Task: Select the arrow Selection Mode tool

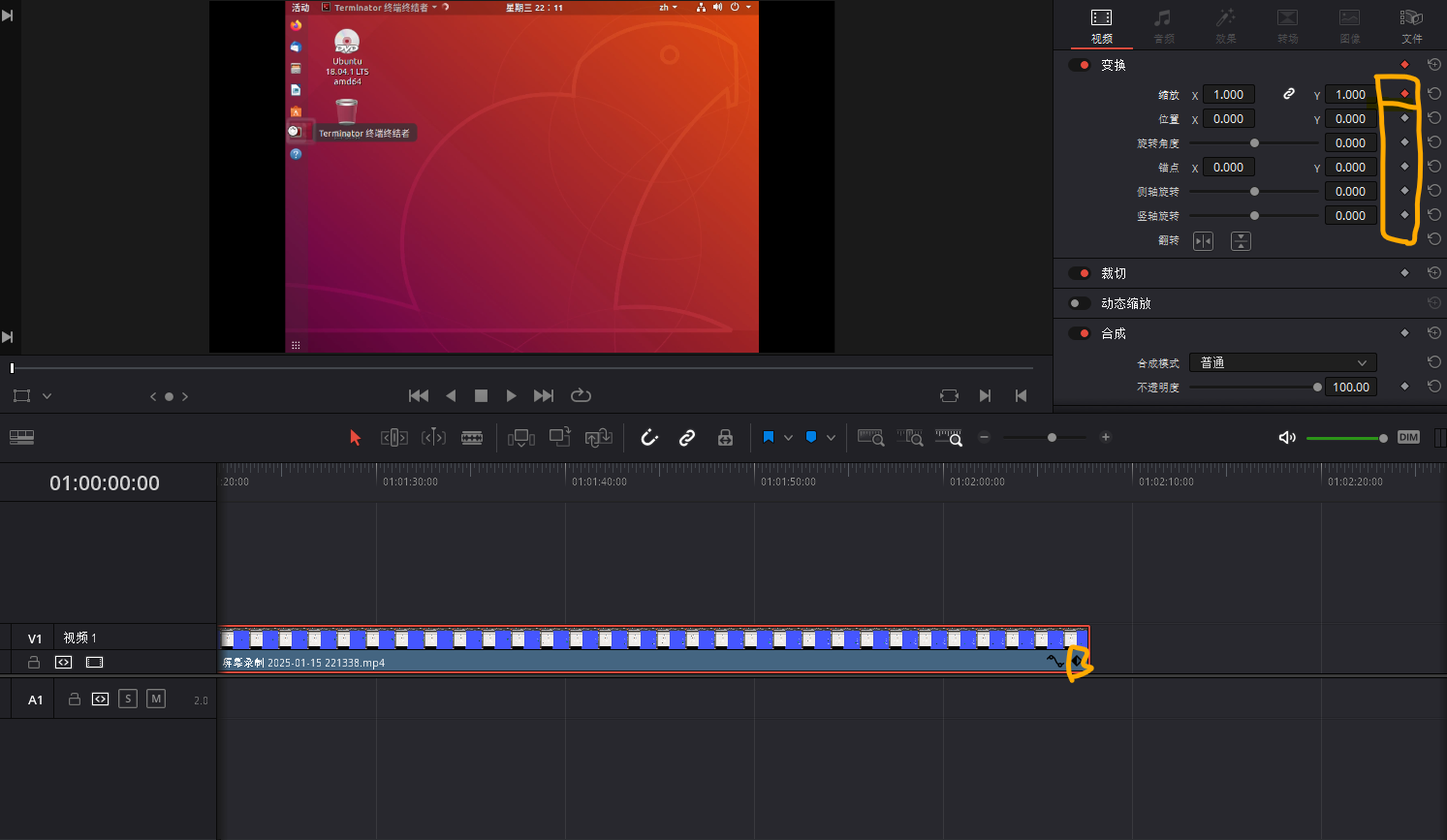Action: [x=355, y=438]
